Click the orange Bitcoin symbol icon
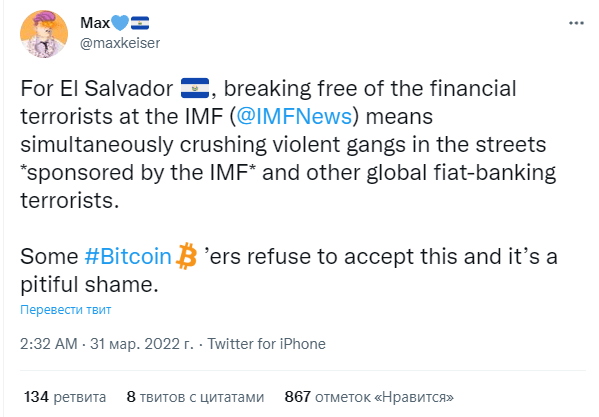This screenshot has height=417, width=599. (x=186, y=256)
